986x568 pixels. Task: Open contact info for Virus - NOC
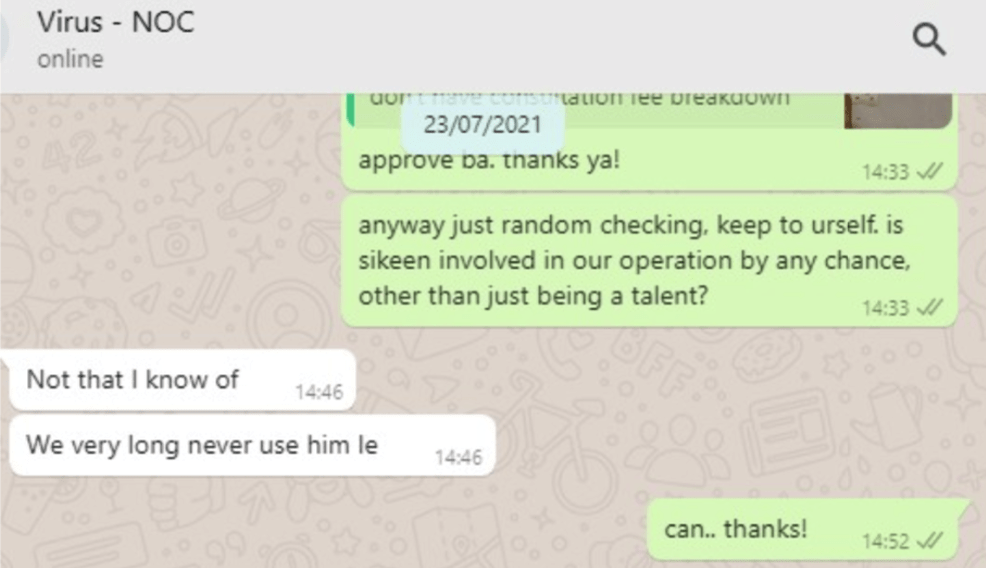pos(116,22)
